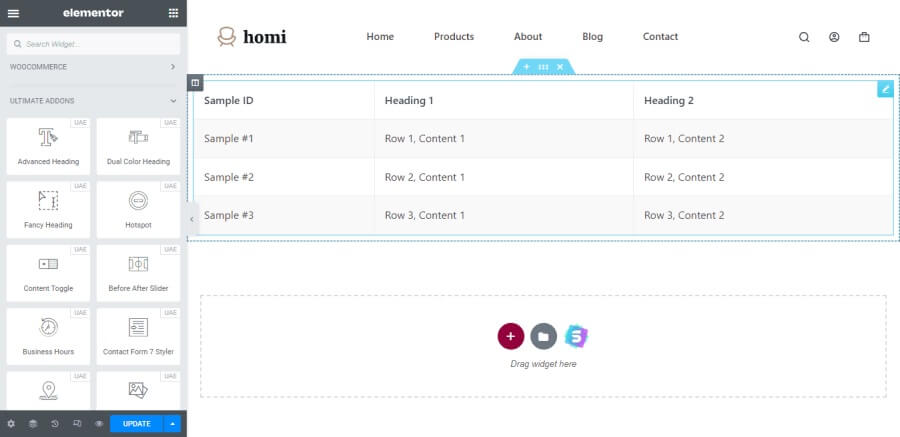Click the Sample #2 cell
This screenshot has width=900, height=437.
tap(284, 177)
